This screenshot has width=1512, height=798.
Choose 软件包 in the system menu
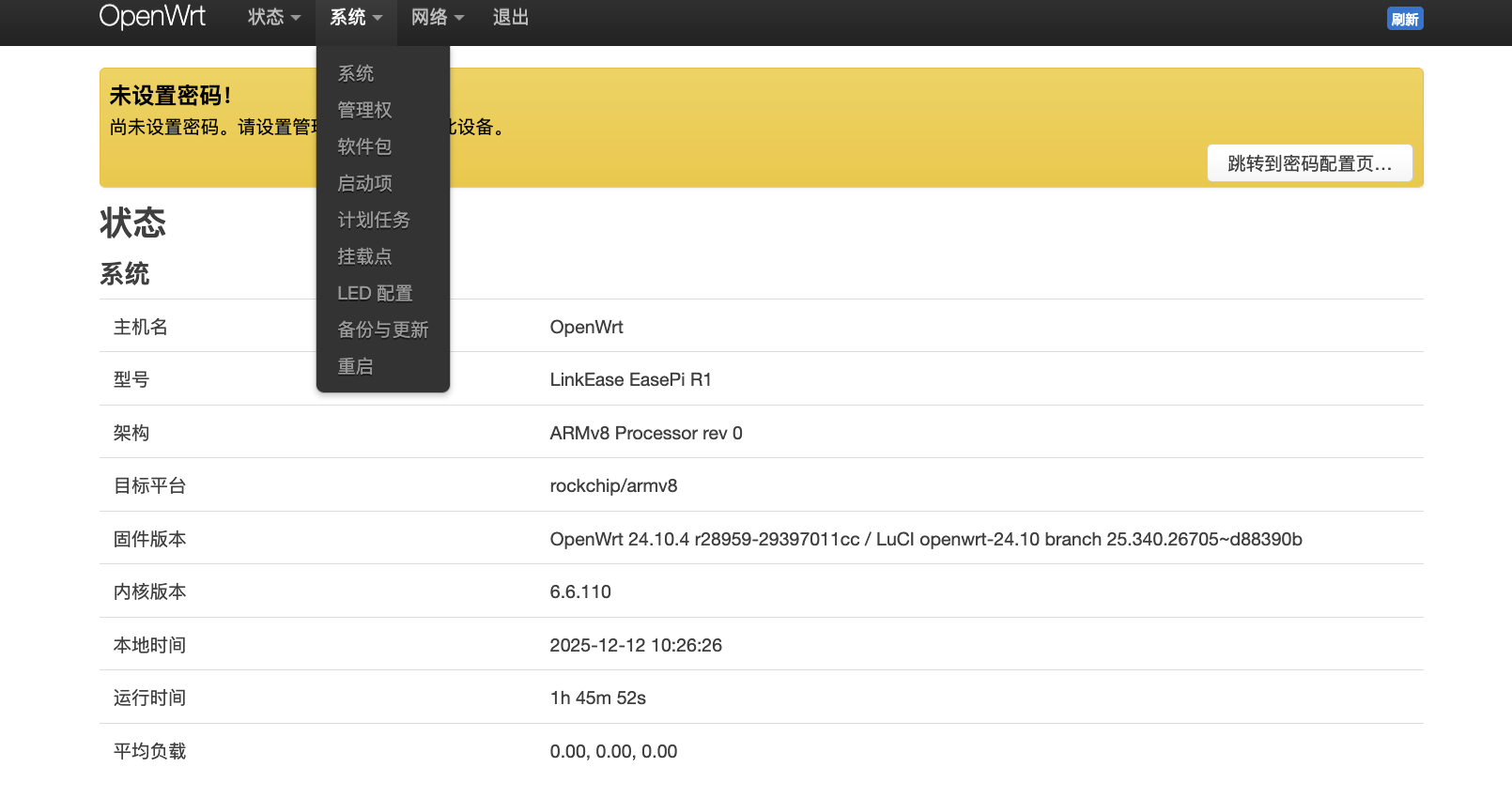coord(364,146)
